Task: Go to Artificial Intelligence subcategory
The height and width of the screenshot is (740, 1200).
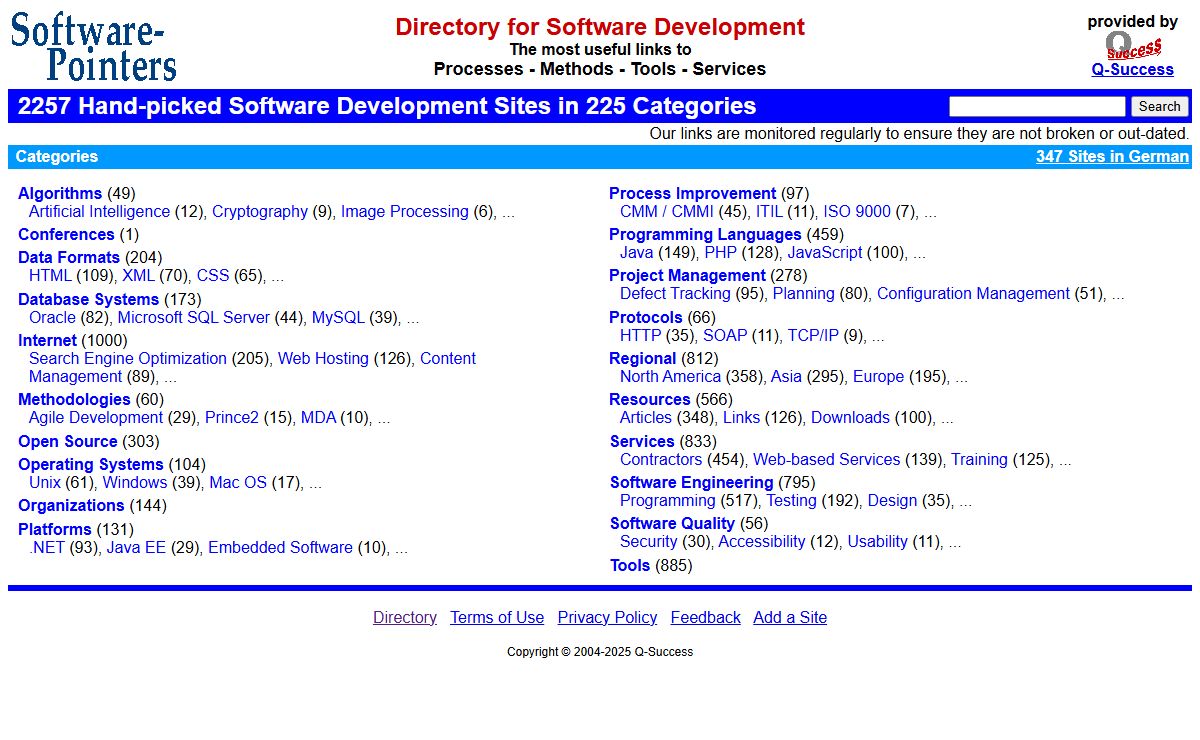Action: point(99,212)
